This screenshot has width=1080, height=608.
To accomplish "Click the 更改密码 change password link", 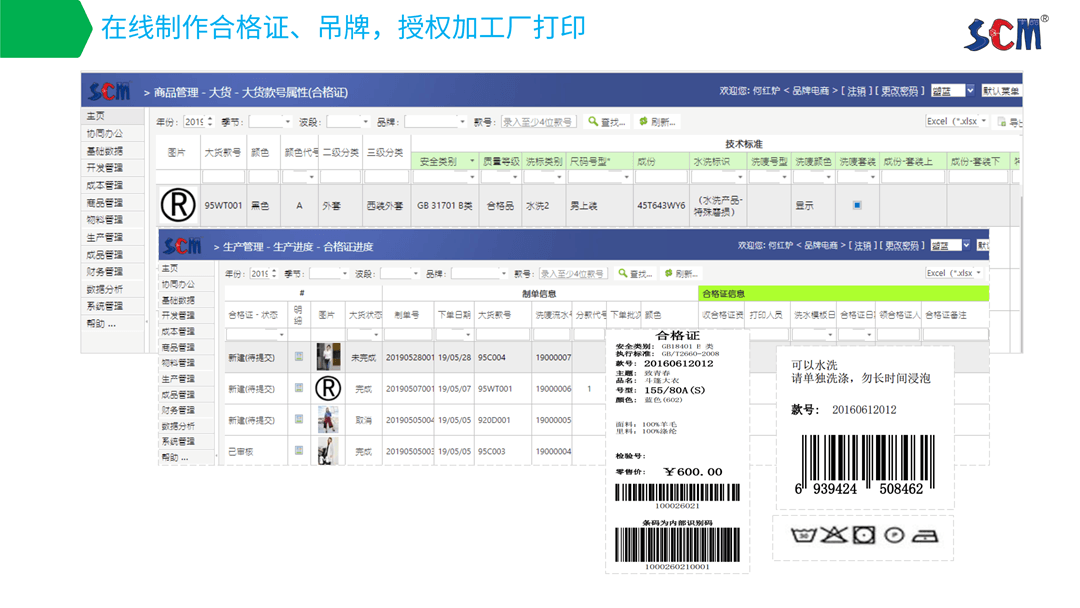I will point(899,90).
